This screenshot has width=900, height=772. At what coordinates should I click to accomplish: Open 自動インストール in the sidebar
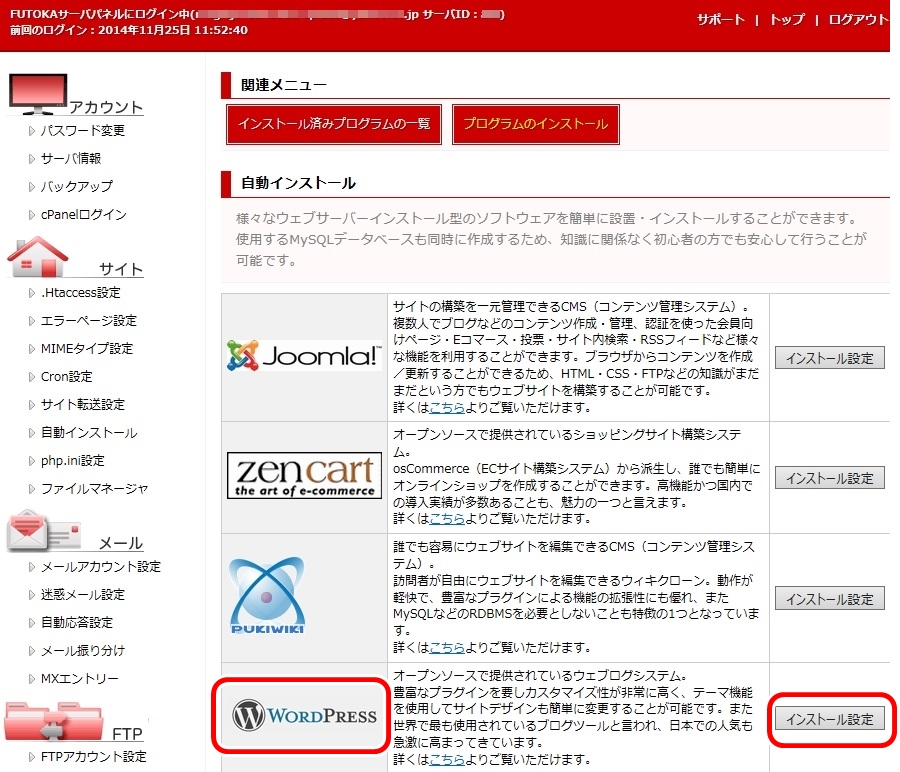click(89, 433)
